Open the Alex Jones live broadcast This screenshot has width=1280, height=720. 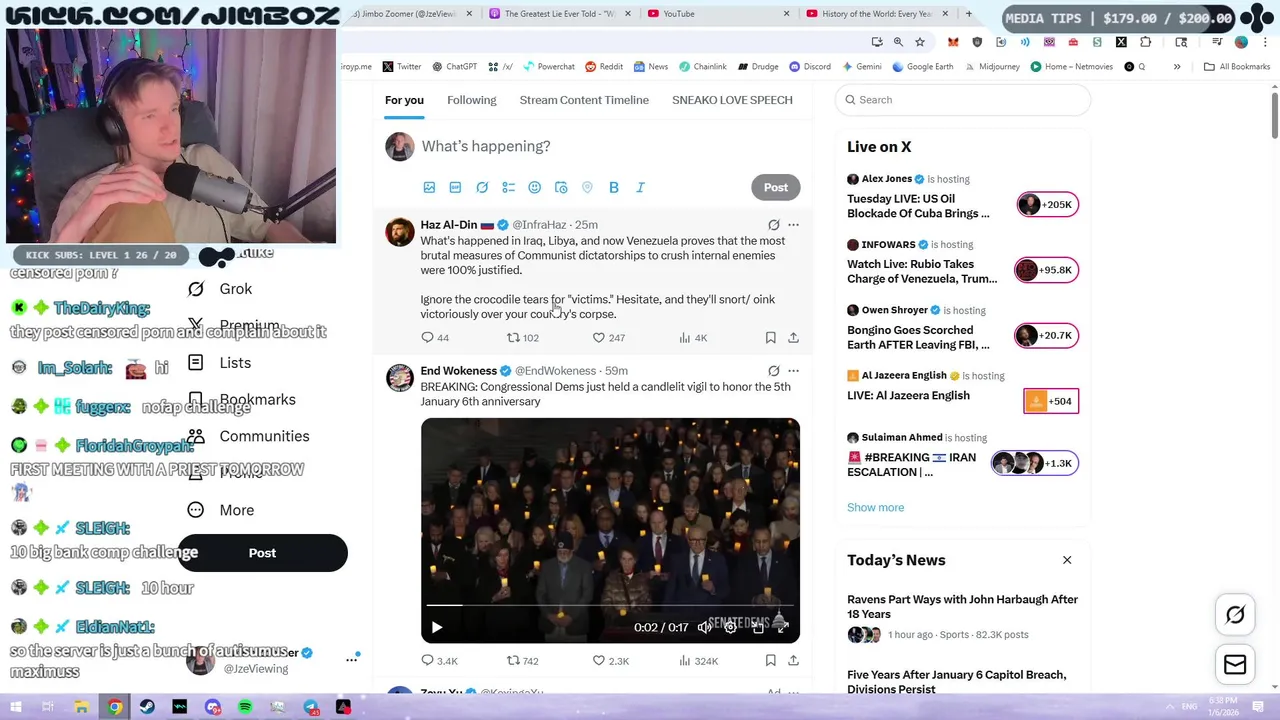[x=962, y=198]
